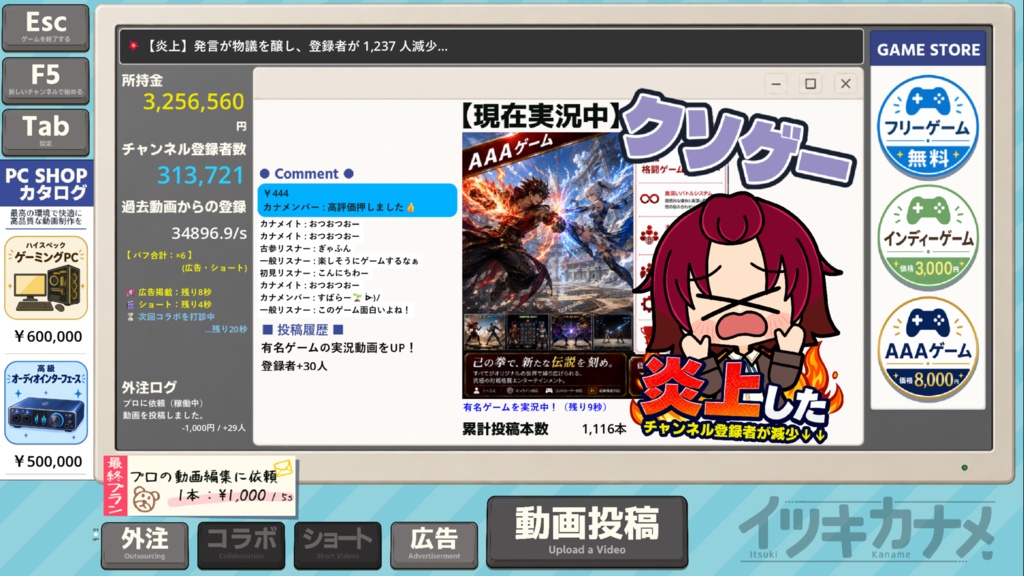Click the ショート Short Videos button
The height and width of the screenshot is (576, 1024).
[338, 545]
